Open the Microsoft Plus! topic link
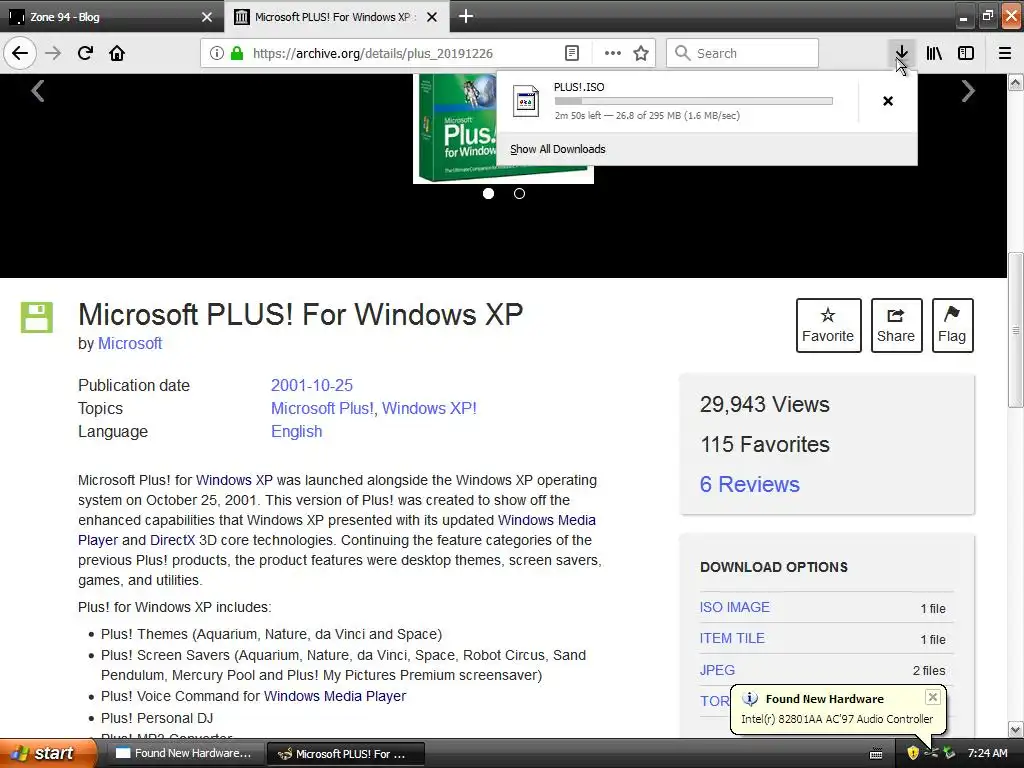This screenshot has height=768, width=1024. point(322,408)
